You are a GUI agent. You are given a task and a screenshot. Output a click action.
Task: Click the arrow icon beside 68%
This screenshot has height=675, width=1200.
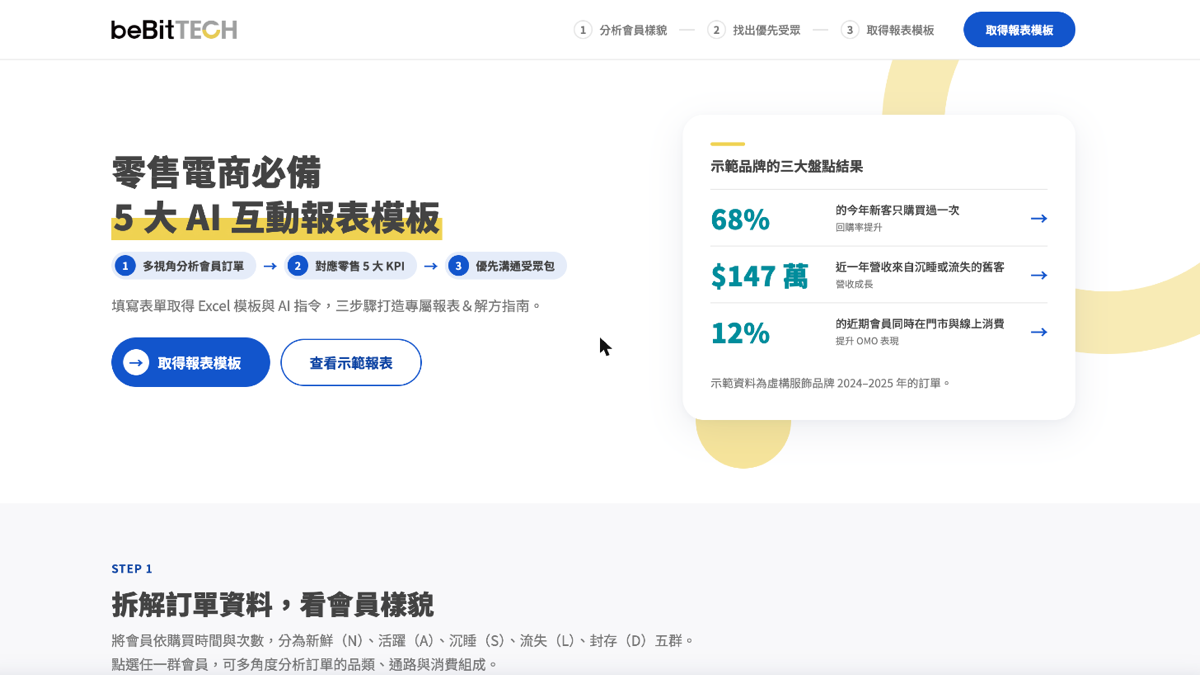click(1038, 218)
